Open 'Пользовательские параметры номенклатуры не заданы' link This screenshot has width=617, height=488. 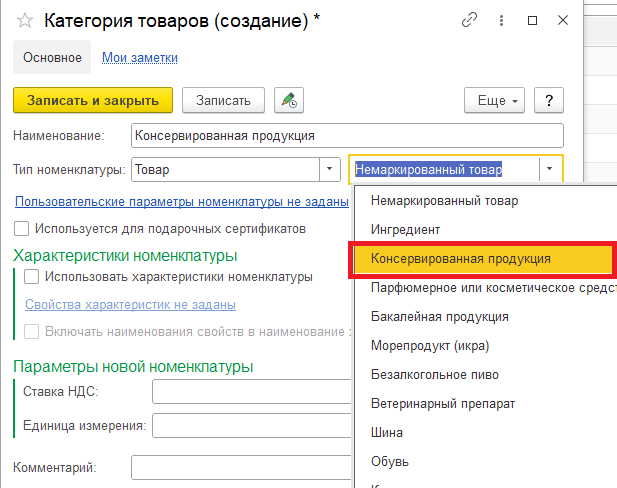pos(181,201)
